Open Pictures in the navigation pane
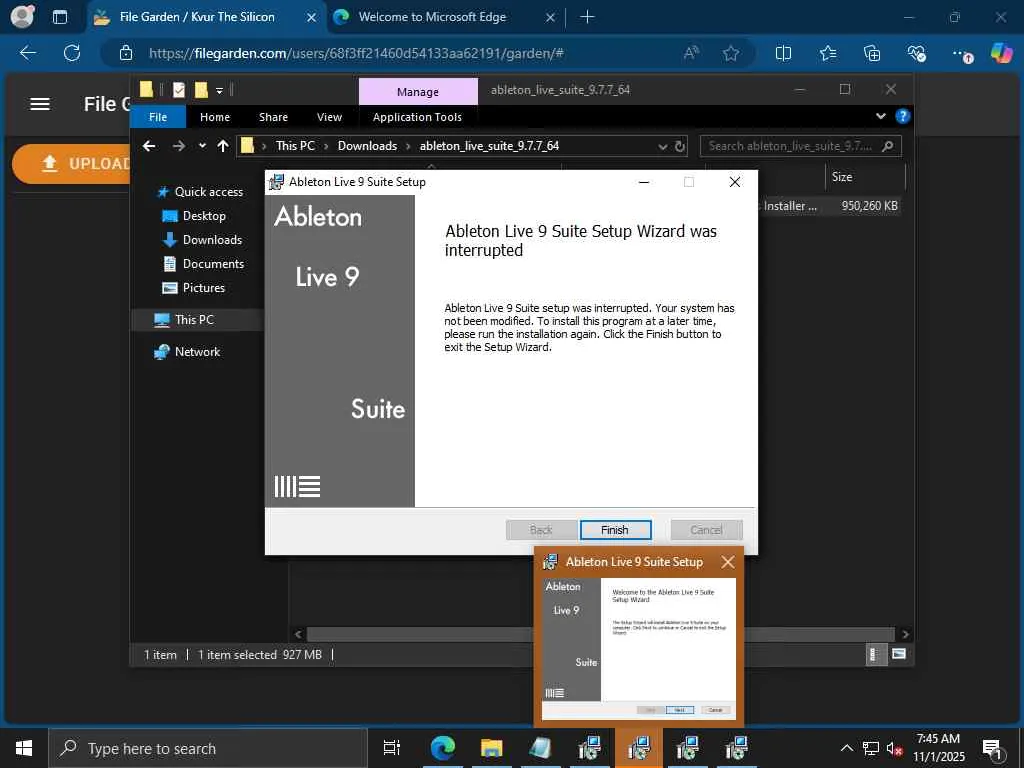Viewport: 1024px width, 768px height. coord(193,288)
